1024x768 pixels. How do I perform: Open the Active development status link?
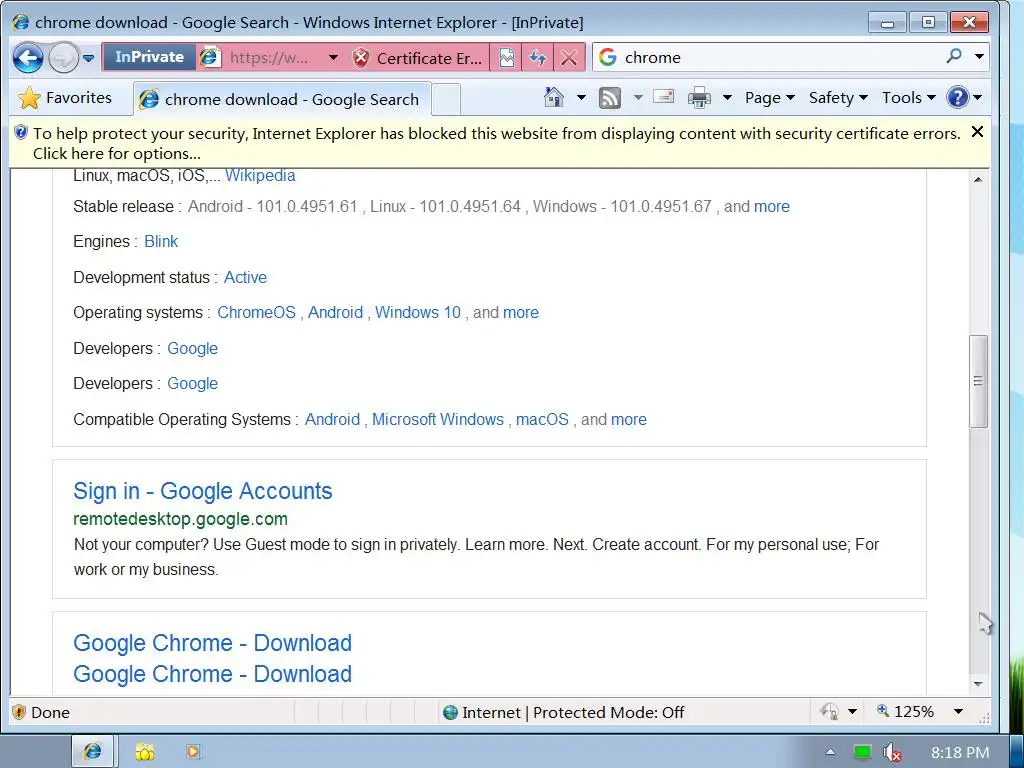click(246, 278)
